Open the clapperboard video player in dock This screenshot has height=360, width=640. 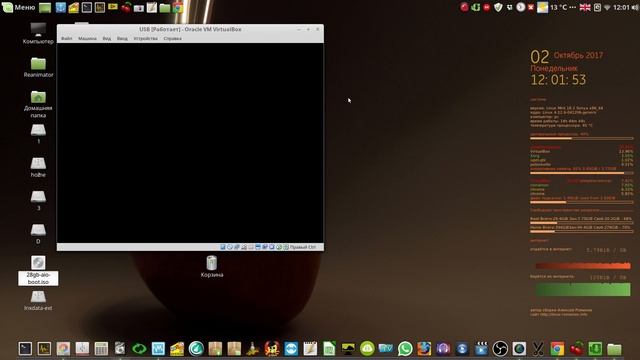(x=481, y=349)
